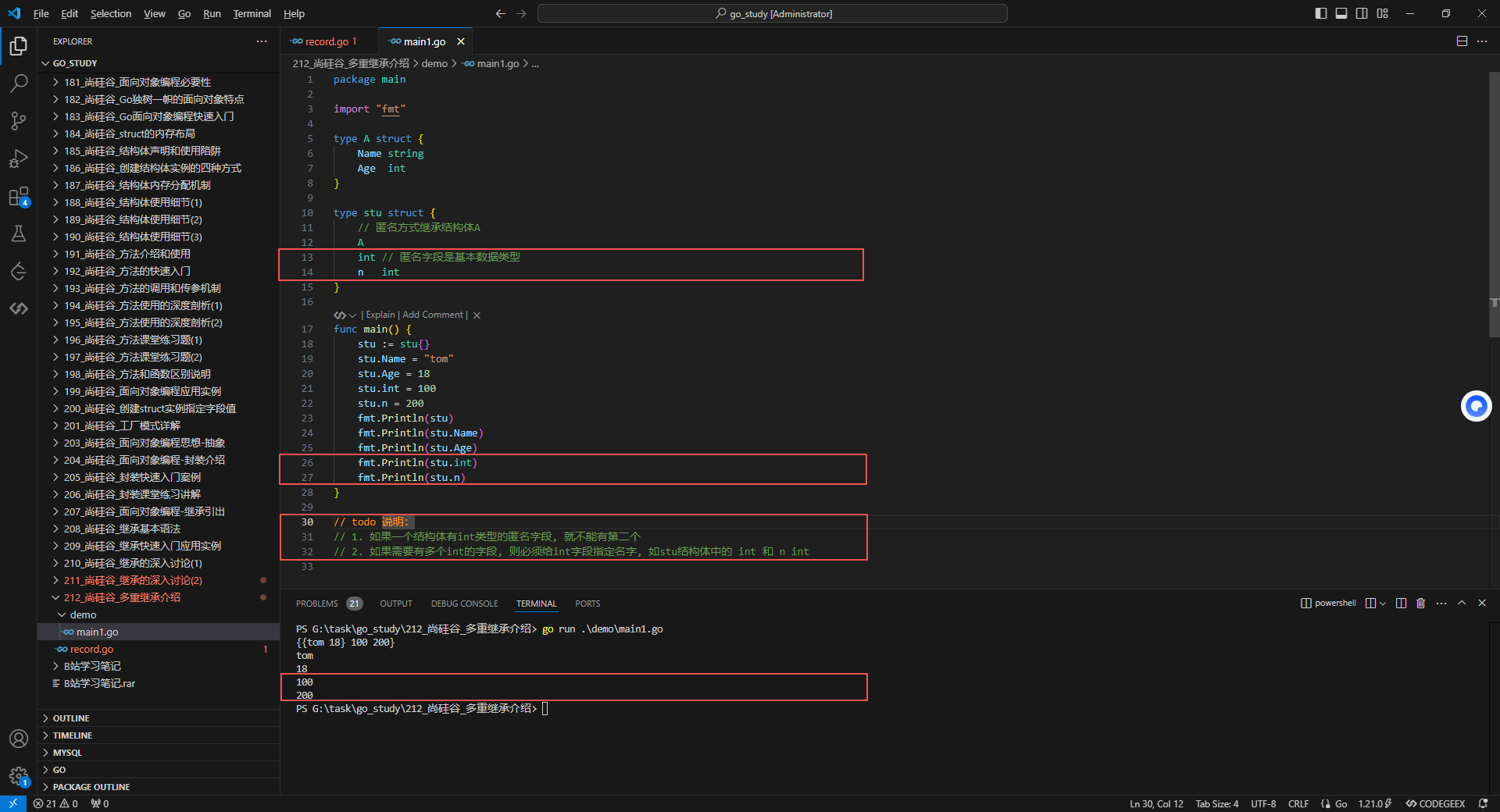Kill the terminal with the trash icon
The image size is (1500, 812).
pyautogui.click(x=1421, y=604)
